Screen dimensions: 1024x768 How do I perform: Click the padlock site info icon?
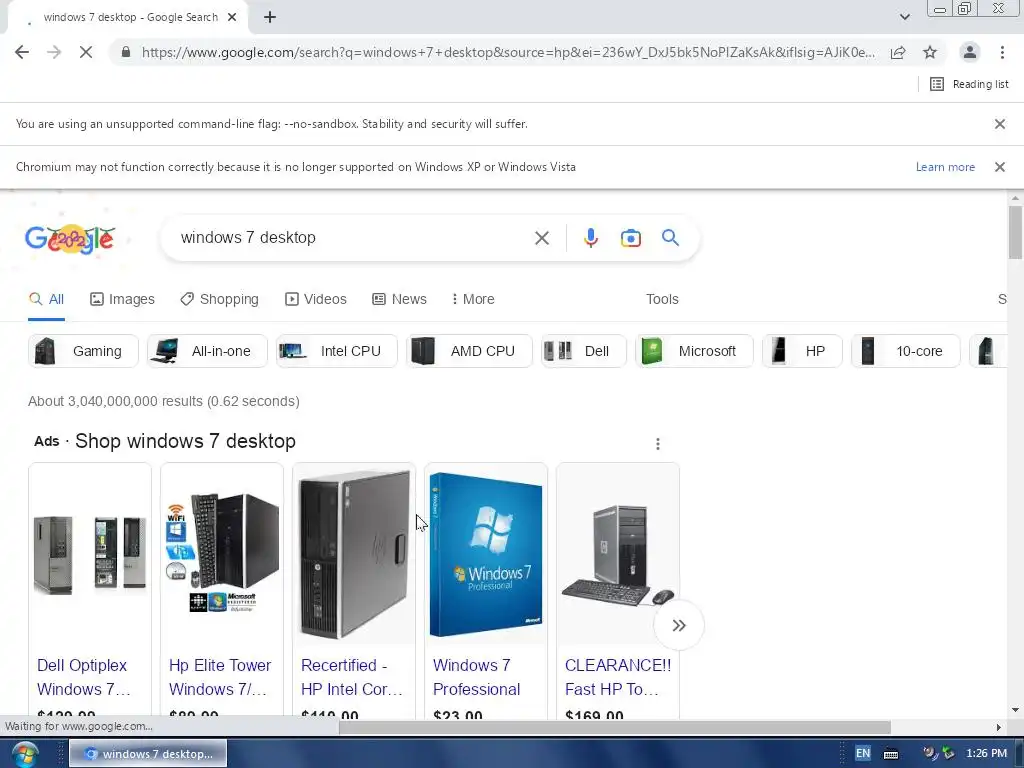click(126, 52)
